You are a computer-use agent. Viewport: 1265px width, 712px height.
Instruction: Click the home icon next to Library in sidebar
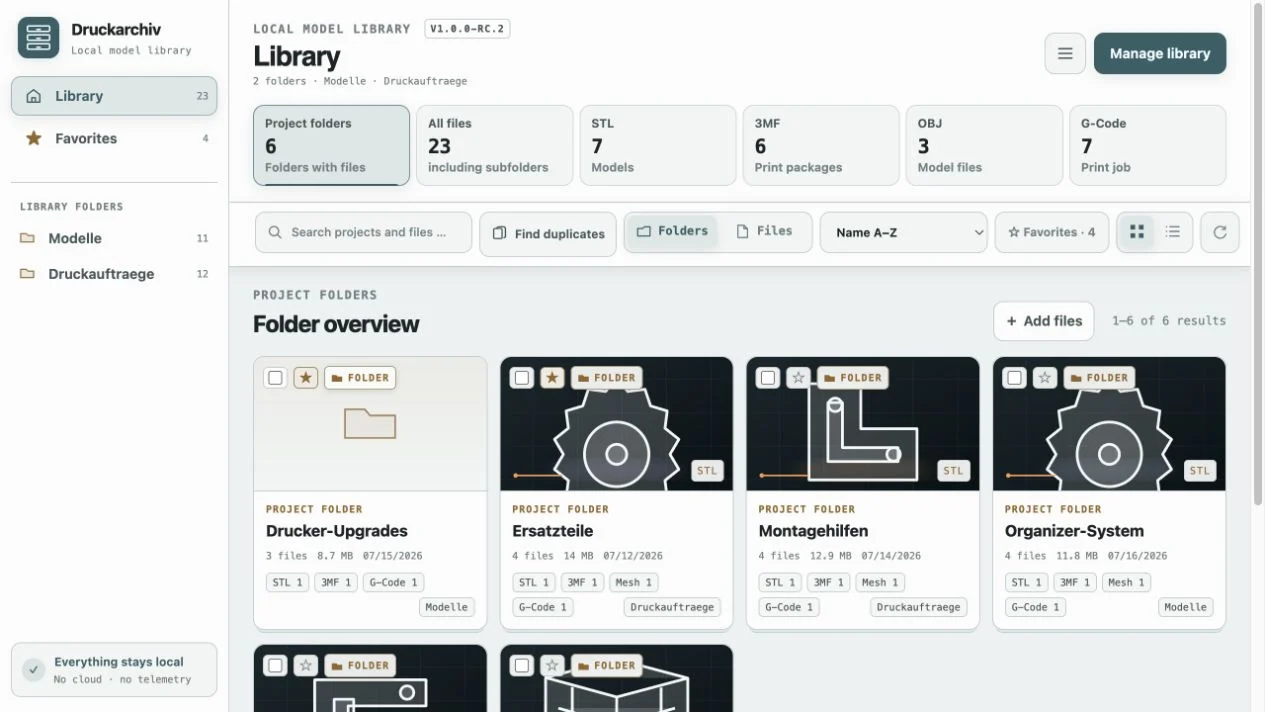34,96
